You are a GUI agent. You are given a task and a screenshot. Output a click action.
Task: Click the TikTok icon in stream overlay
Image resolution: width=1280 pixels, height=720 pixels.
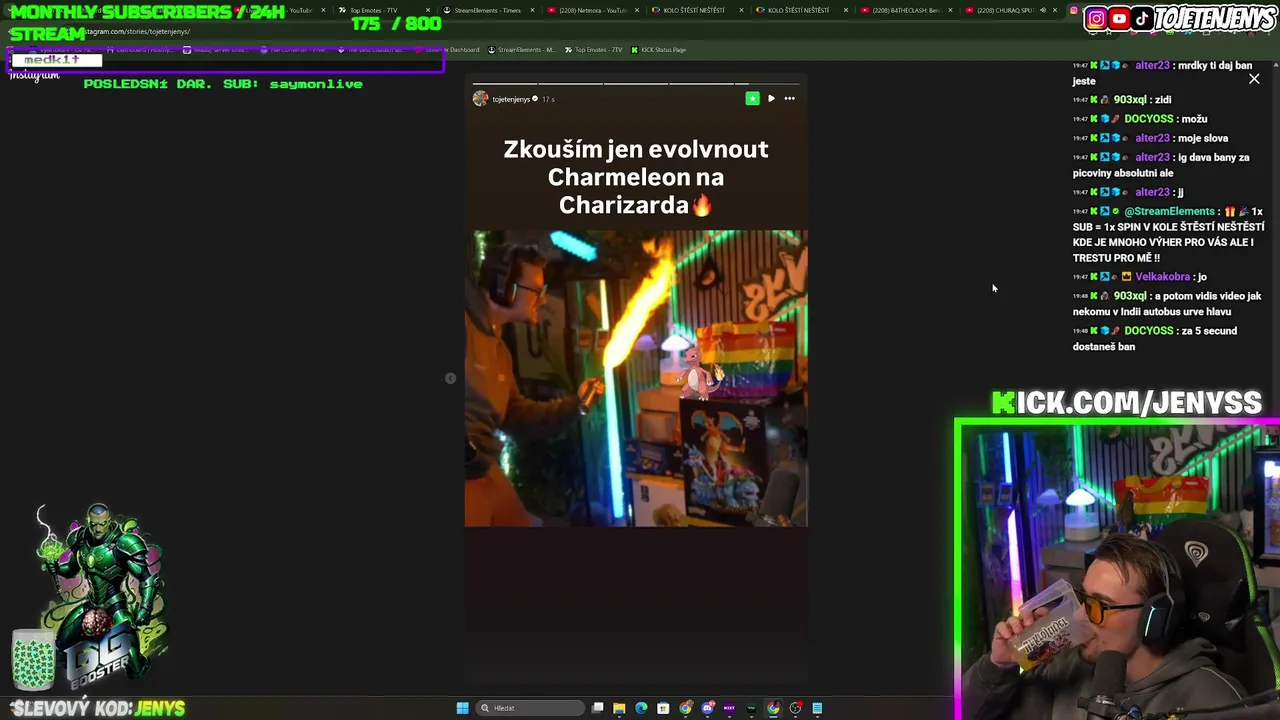tap(1142, 18)
